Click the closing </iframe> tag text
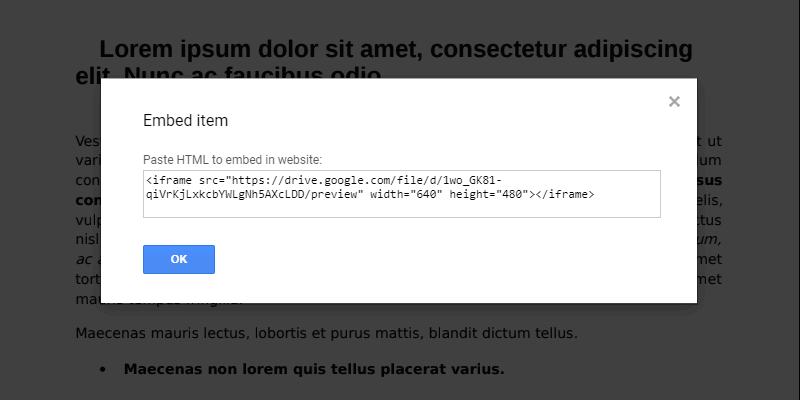 point(566,194)
